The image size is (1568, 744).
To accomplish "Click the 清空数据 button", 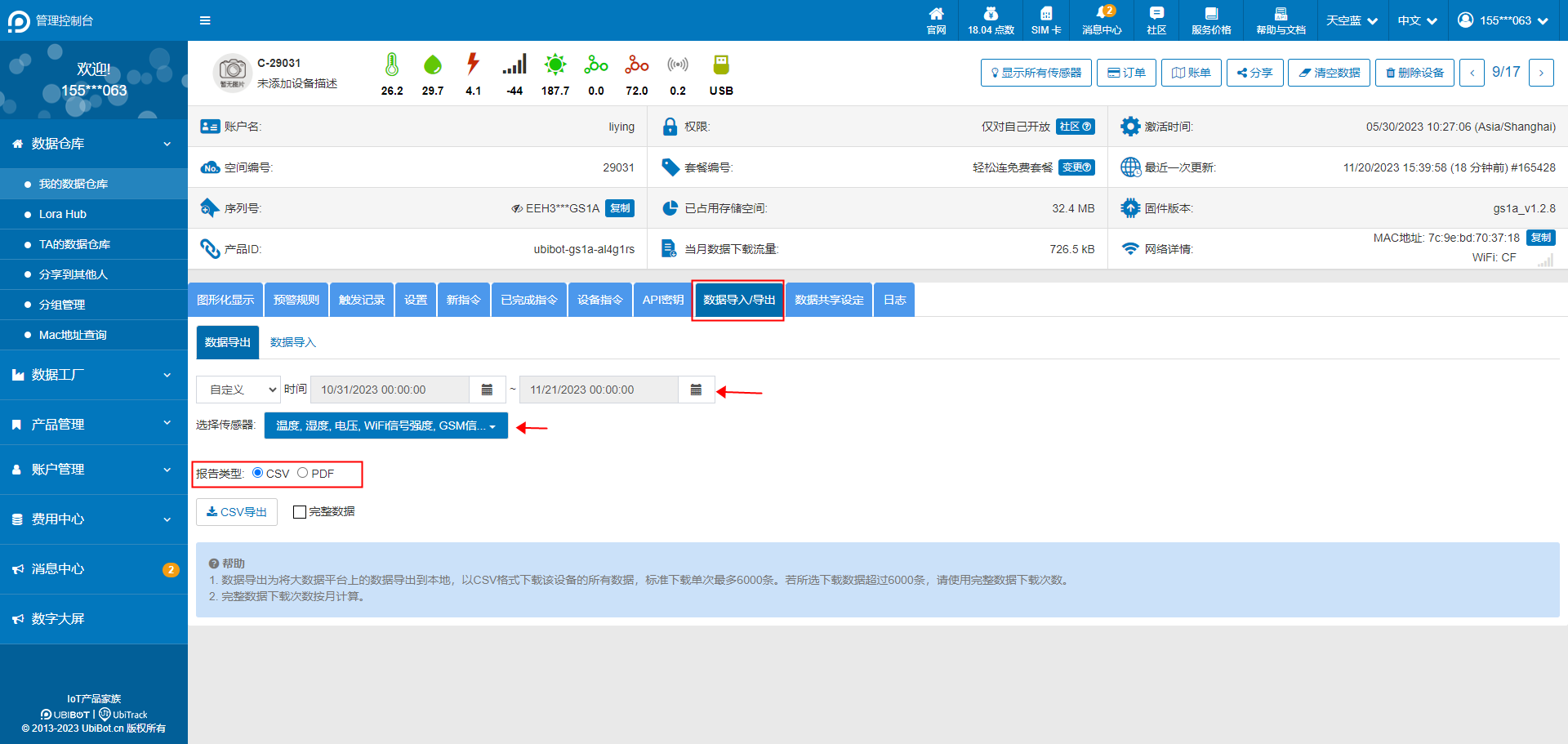I will click(1330, 73).
